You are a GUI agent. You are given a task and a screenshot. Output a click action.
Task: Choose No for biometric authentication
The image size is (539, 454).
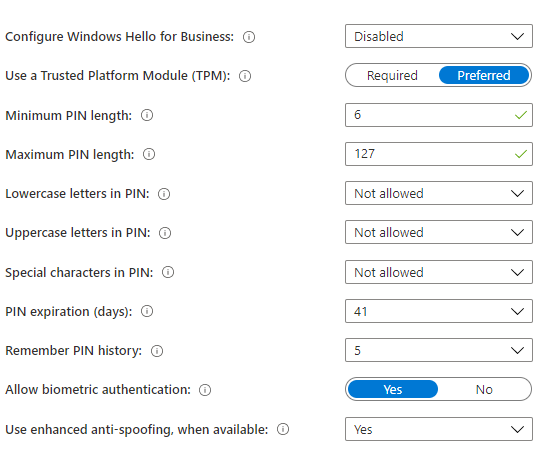[484, 389]
